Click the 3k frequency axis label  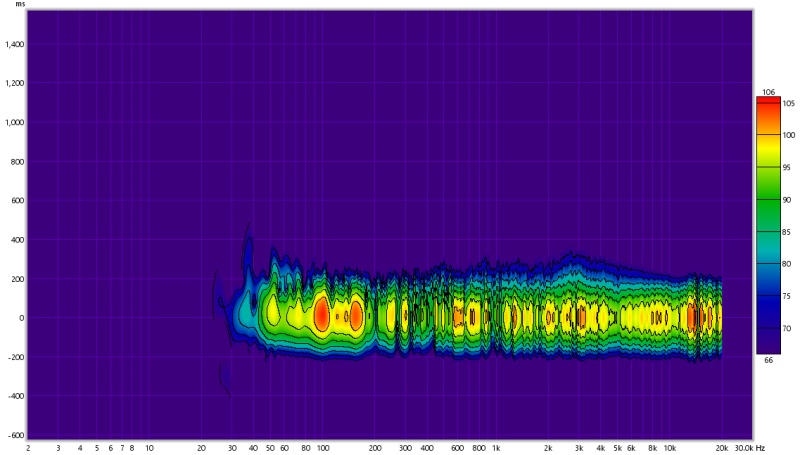(579, 448)
